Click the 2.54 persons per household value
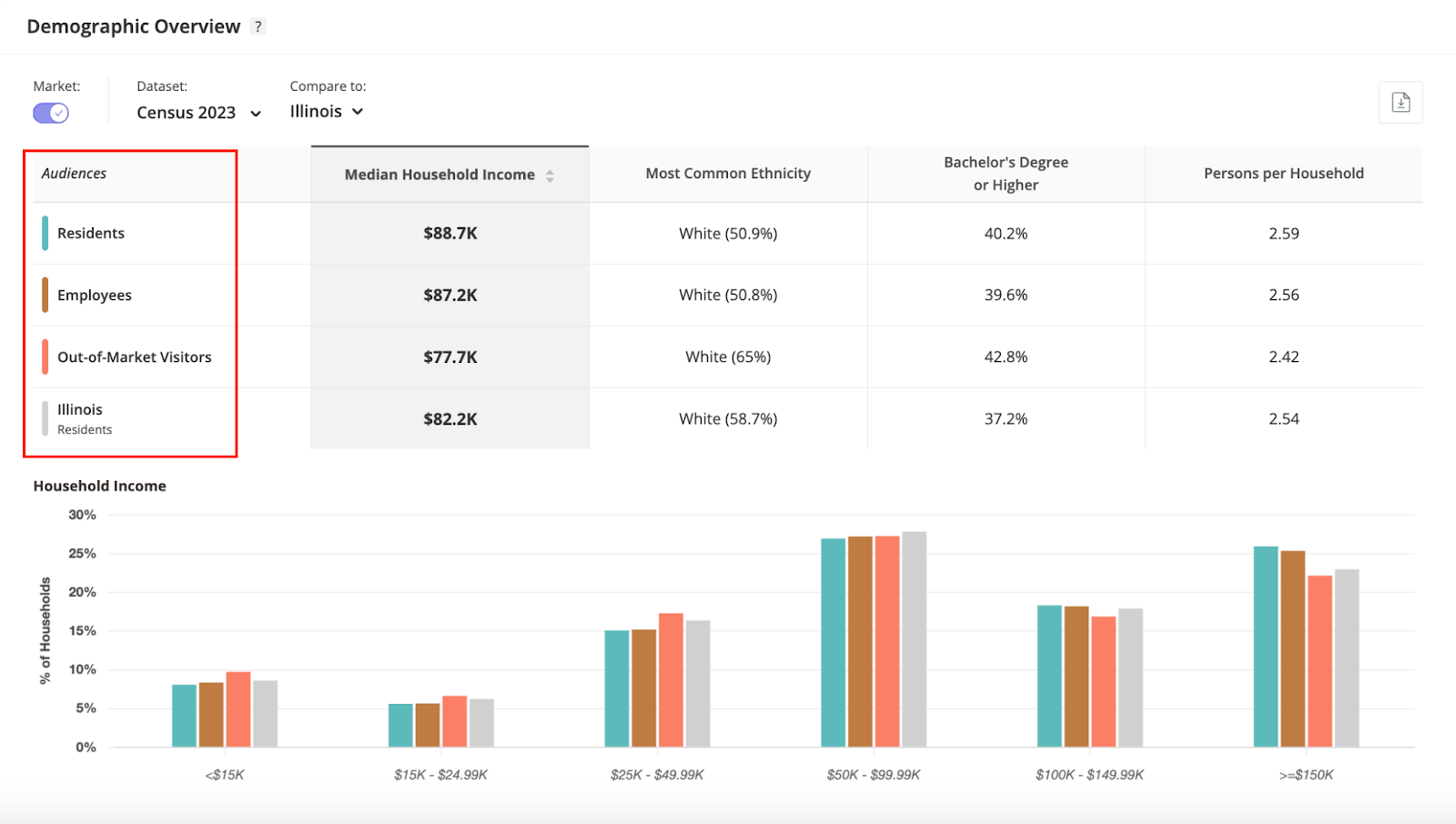 (x=1284, y=419)
